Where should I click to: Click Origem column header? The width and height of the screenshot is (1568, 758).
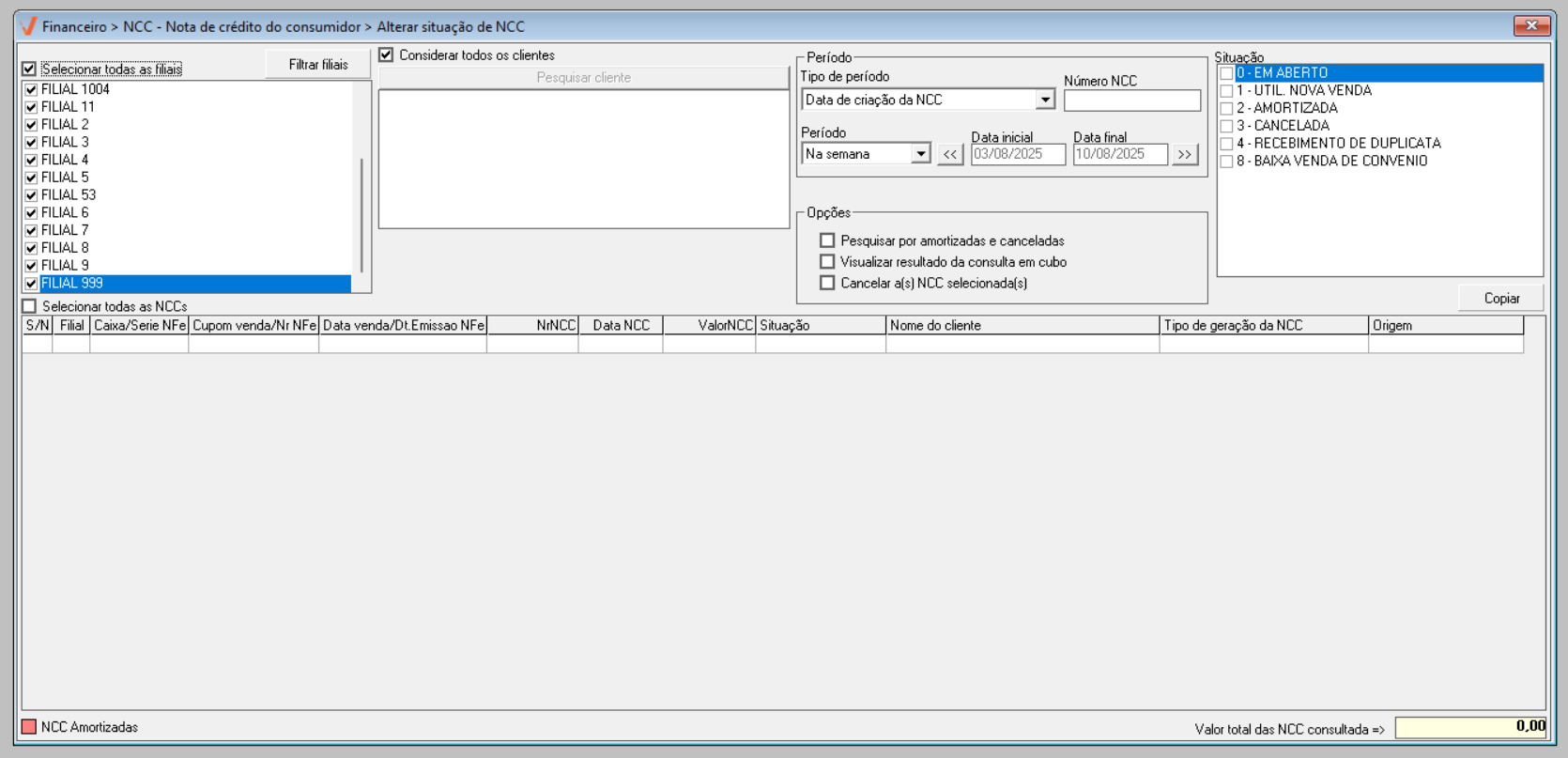pos(1447,325)
